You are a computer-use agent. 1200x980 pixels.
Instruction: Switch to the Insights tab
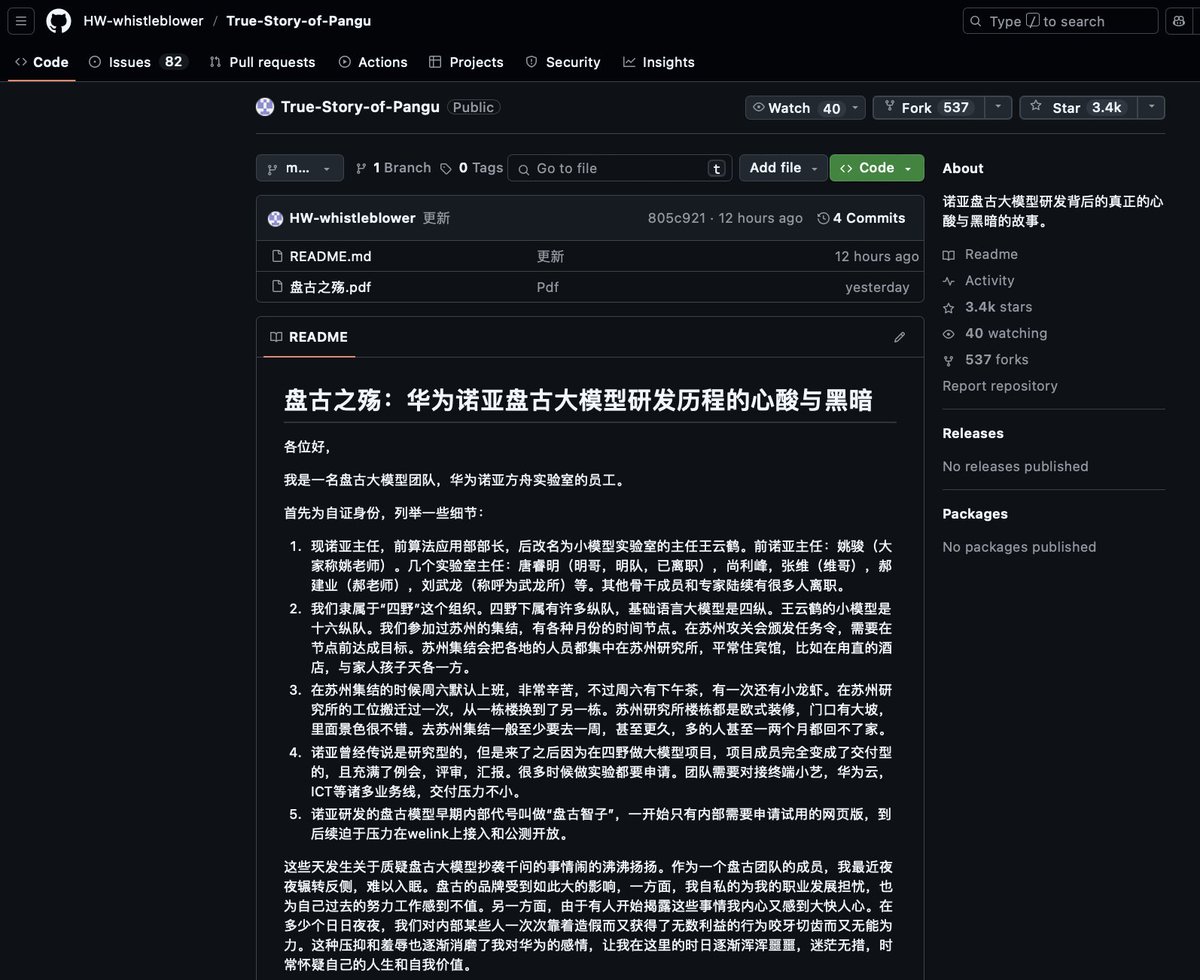tap(659, 62)
